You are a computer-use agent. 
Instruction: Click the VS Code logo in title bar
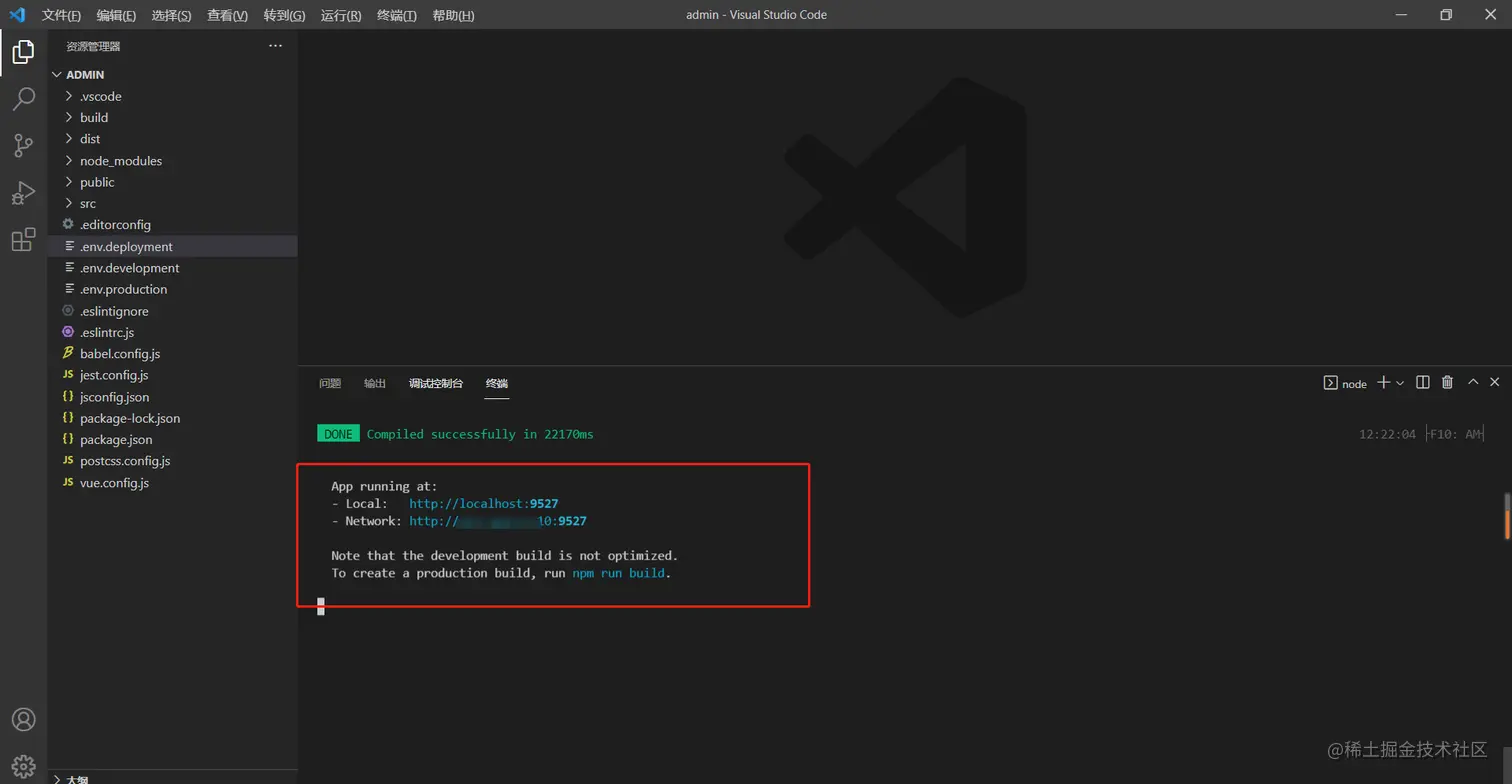pos(17,14)
